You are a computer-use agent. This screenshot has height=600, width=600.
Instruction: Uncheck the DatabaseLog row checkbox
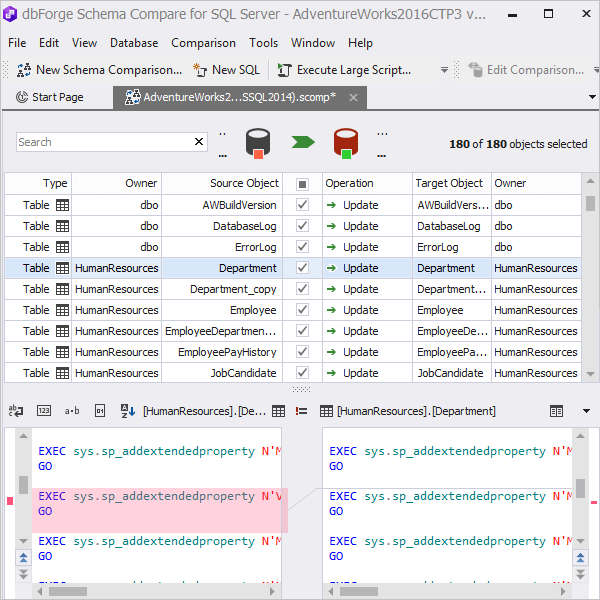point(302,226)
